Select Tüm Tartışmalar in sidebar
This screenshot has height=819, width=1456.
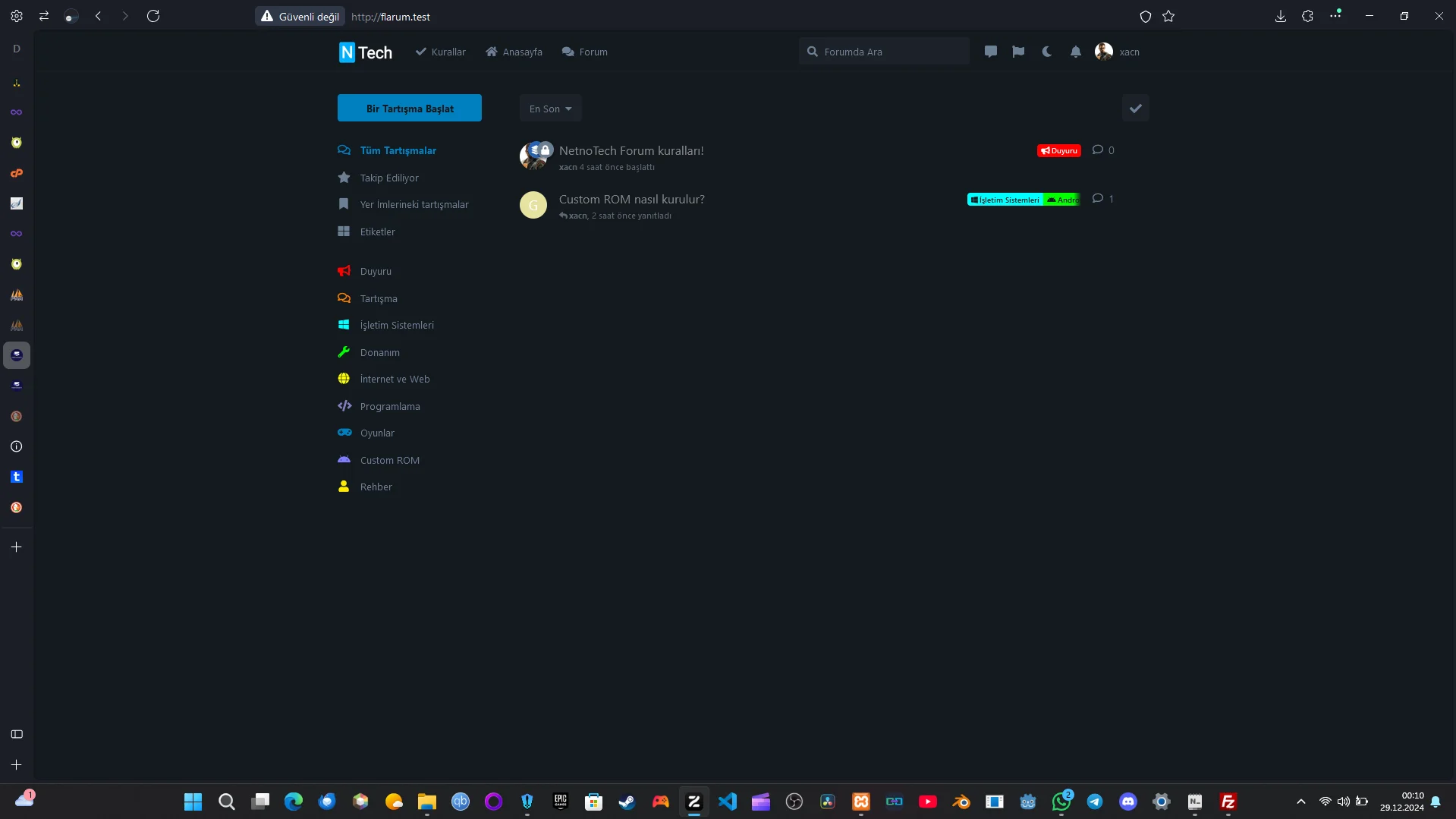point(387,150)
